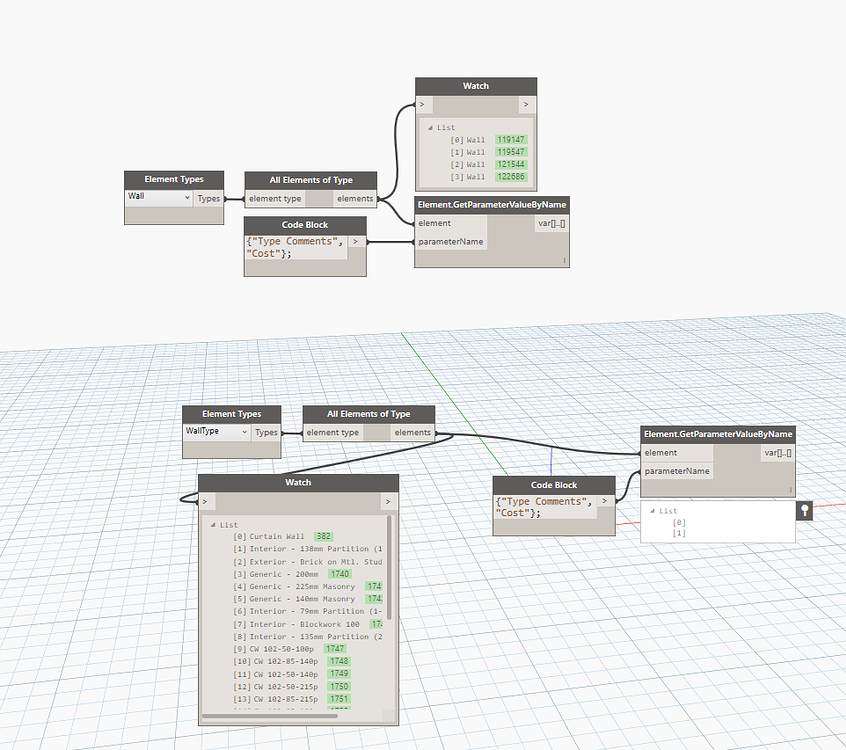Click the output arrow on the upper Code Block

(x=355, y=241)
